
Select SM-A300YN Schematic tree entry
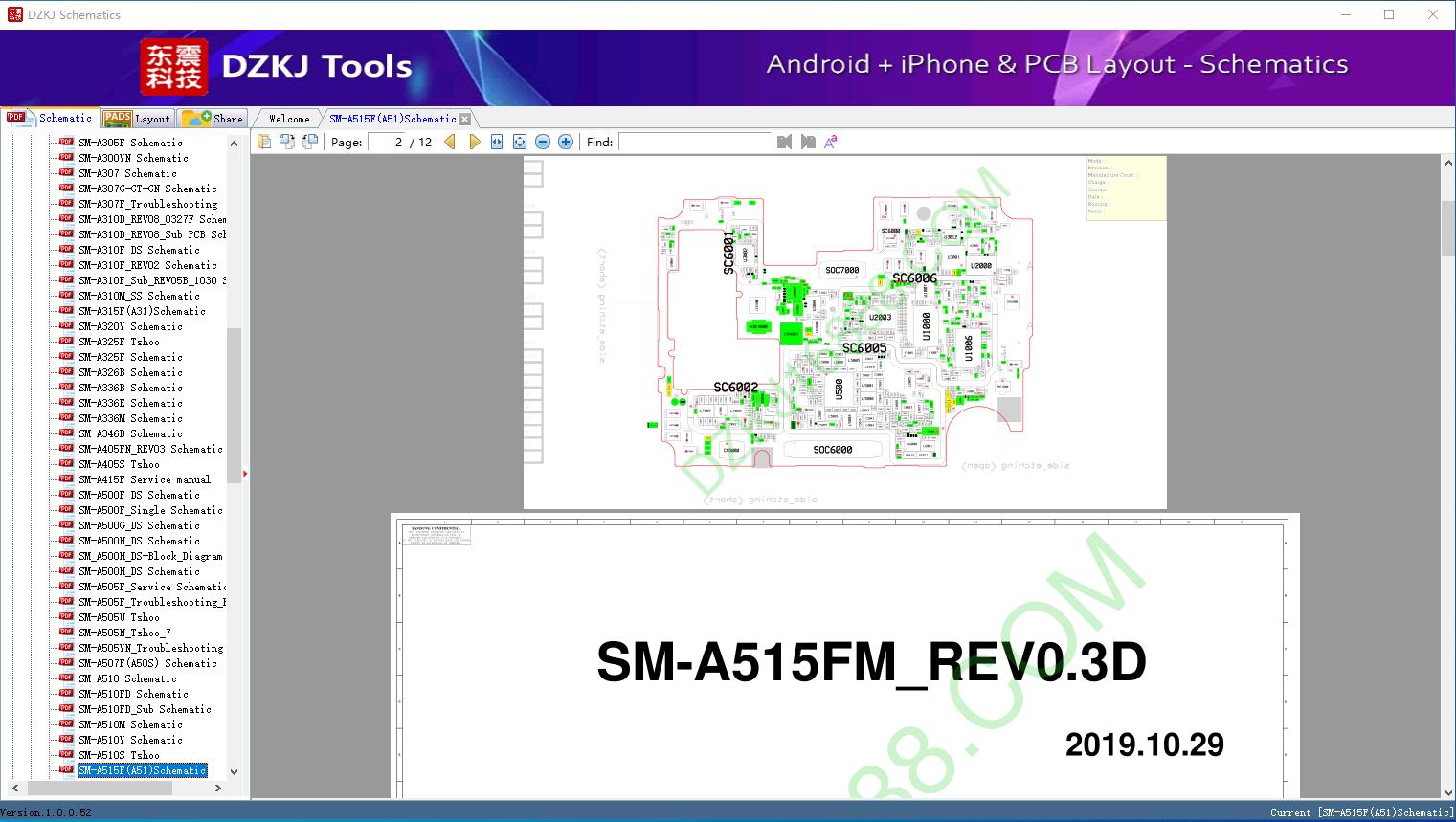pos(133,158)
